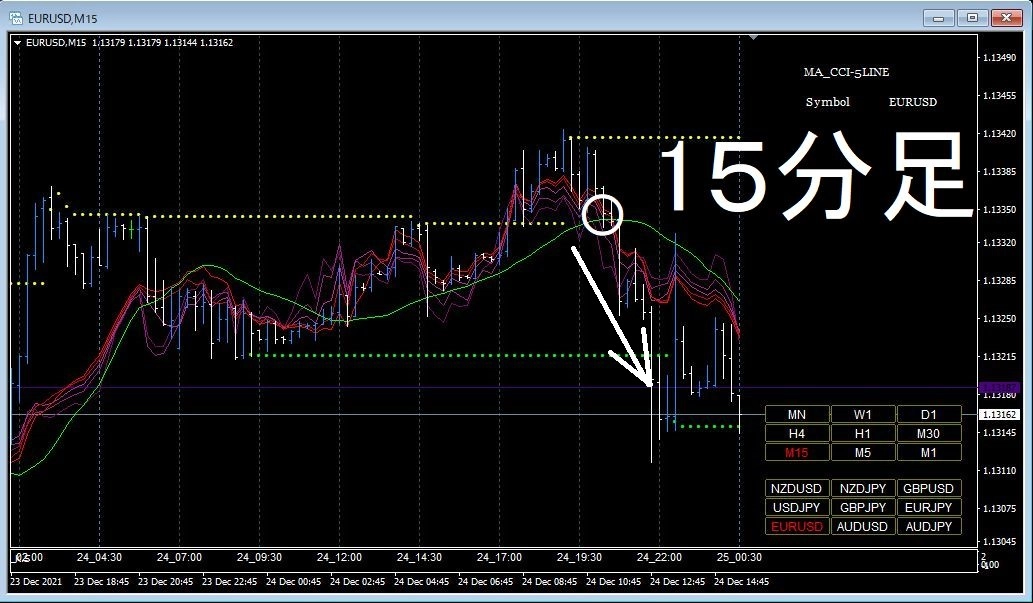Minimize the EURUSD,M15 chart window
Screen dimensions: 1033x603
coord(938,18)
